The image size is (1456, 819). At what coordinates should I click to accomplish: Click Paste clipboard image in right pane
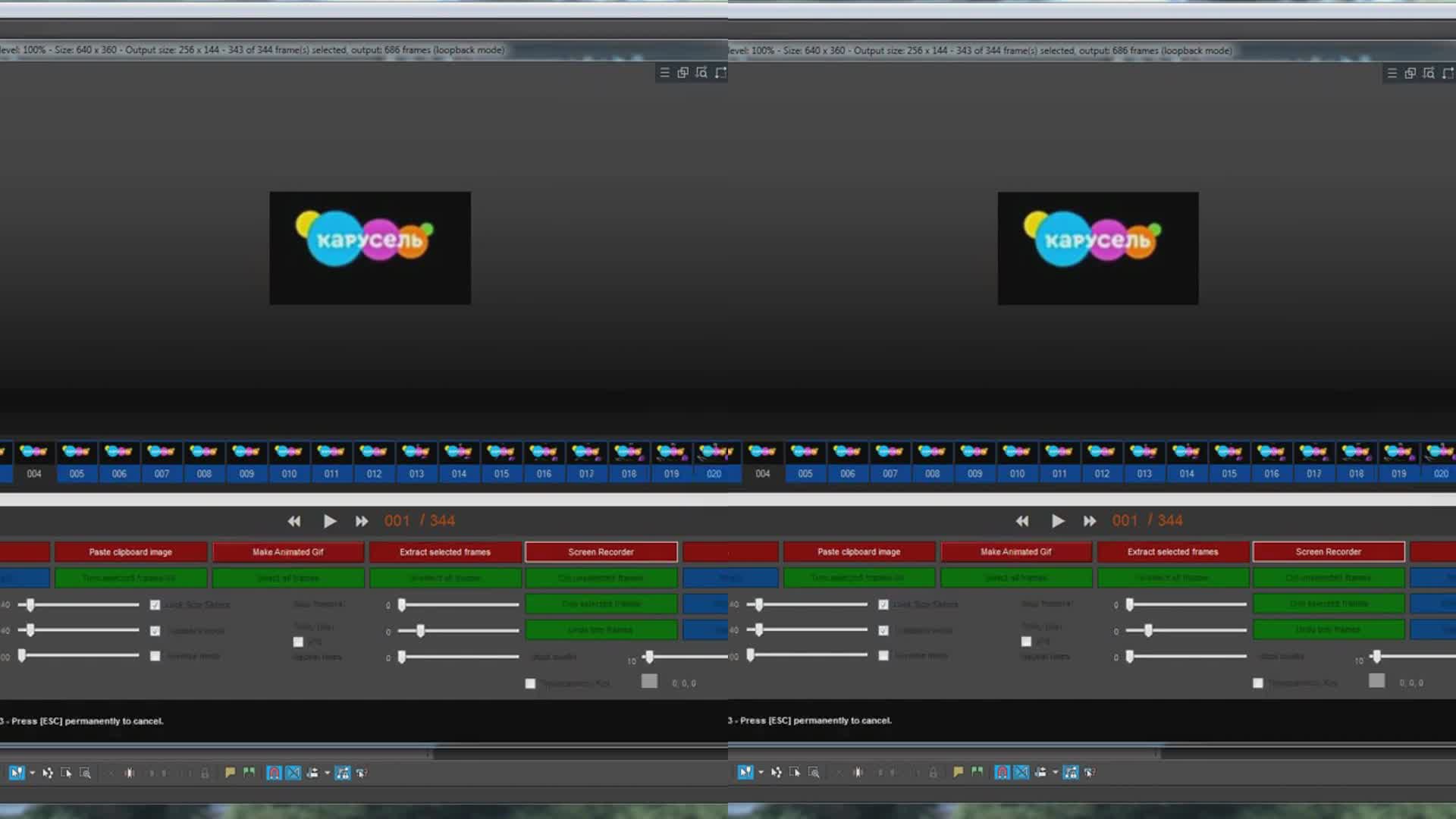[858, 552]
